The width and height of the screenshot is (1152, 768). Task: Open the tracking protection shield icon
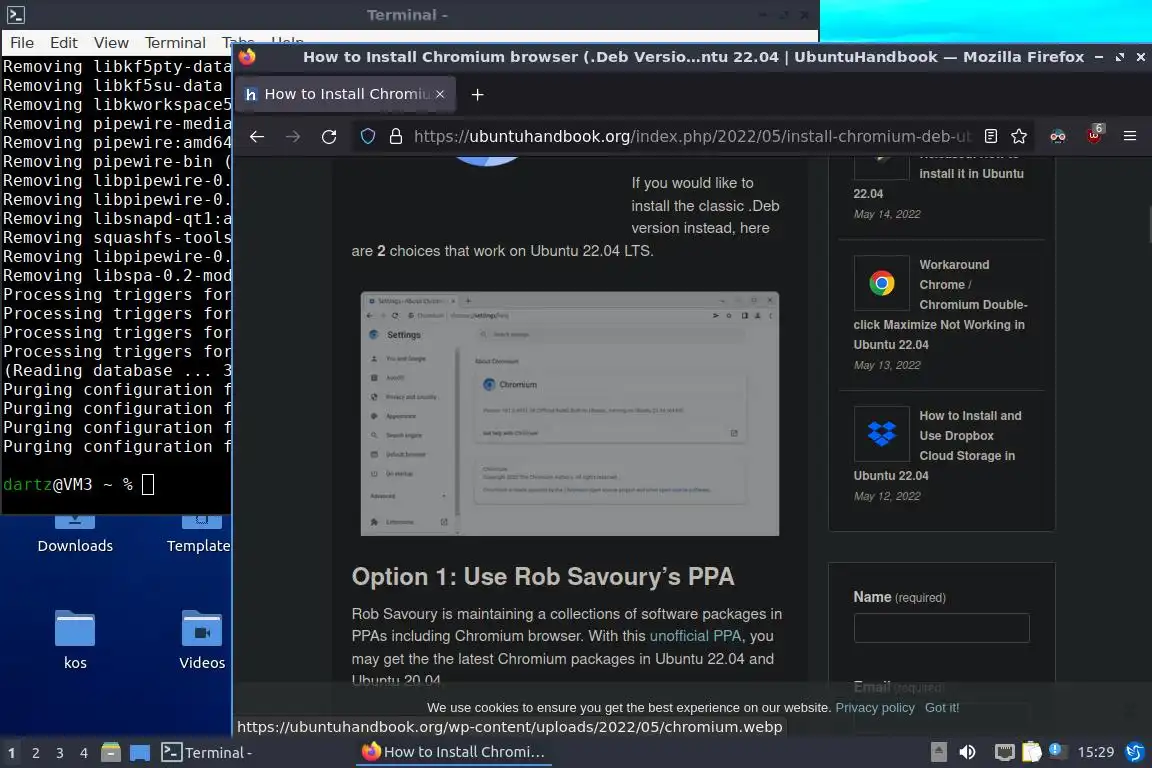tap(368, 137)
